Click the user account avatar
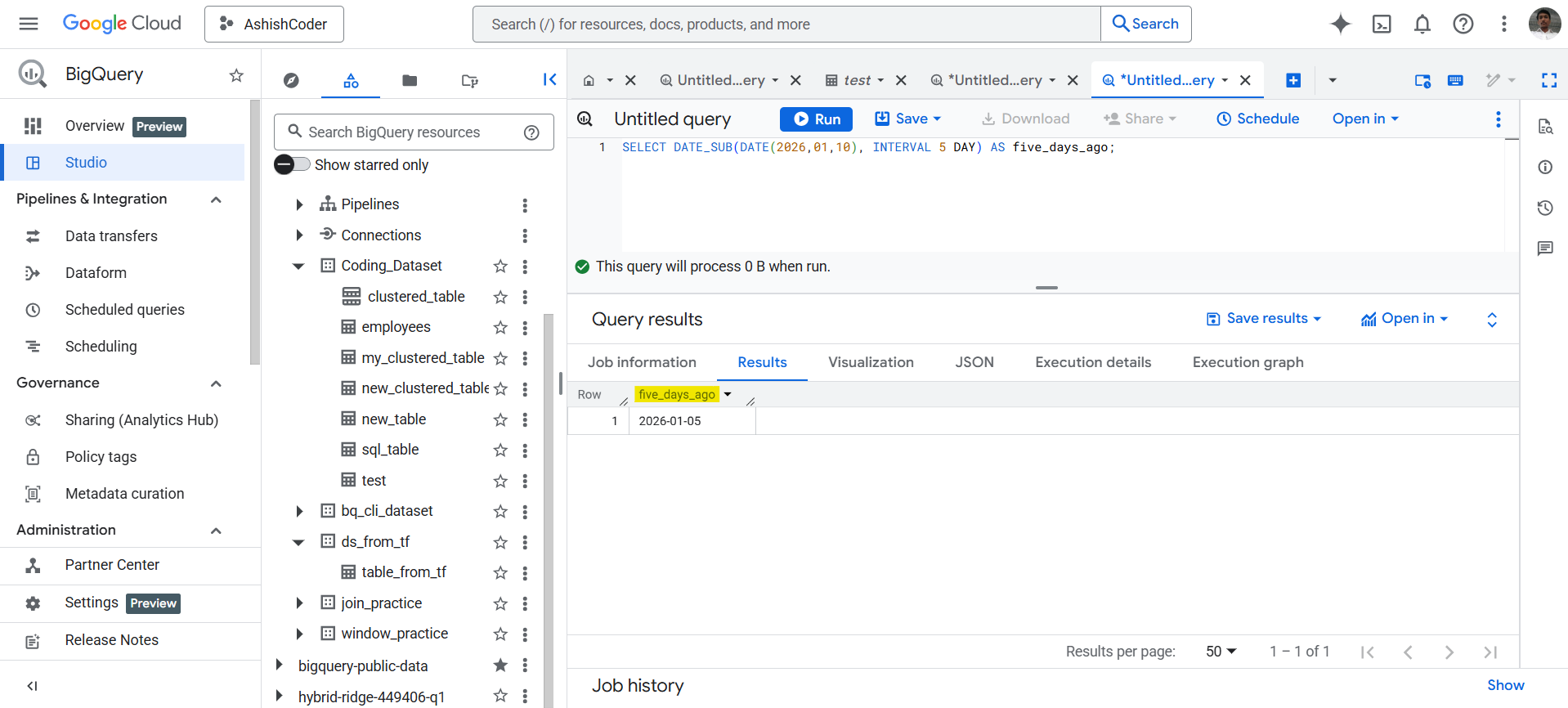 pos(1544,24)
